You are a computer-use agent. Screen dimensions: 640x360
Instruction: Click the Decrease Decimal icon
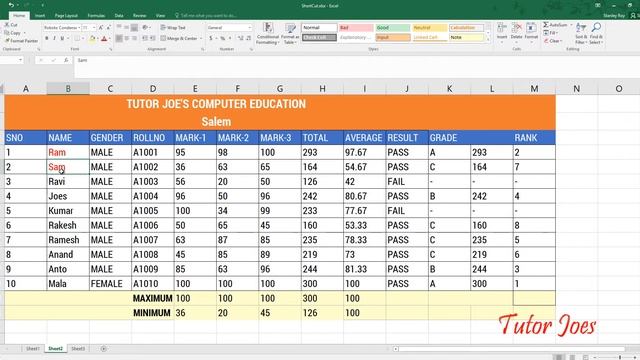(x=249, y=38)
